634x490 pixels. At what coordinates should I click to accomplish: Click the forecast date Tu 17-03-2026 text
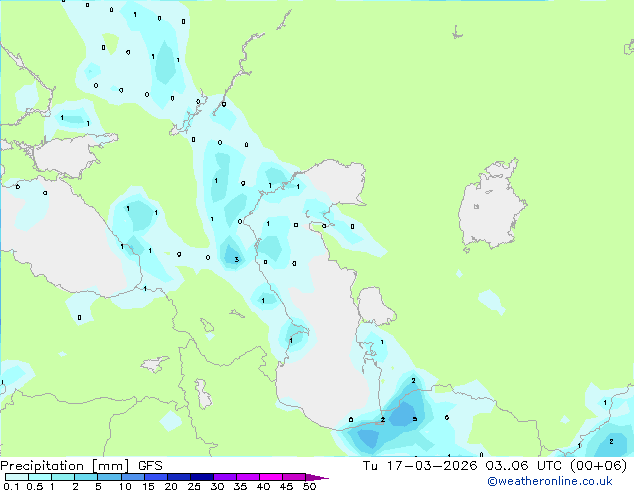(x=420, y=466)
